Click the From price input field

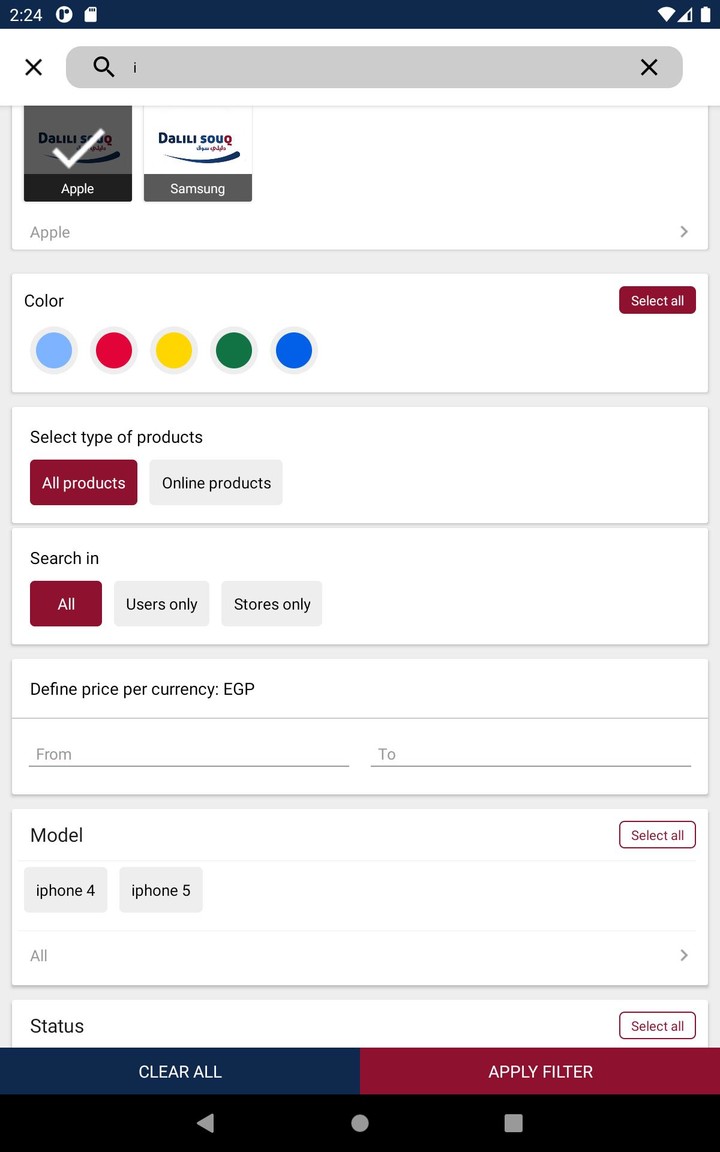188,754
